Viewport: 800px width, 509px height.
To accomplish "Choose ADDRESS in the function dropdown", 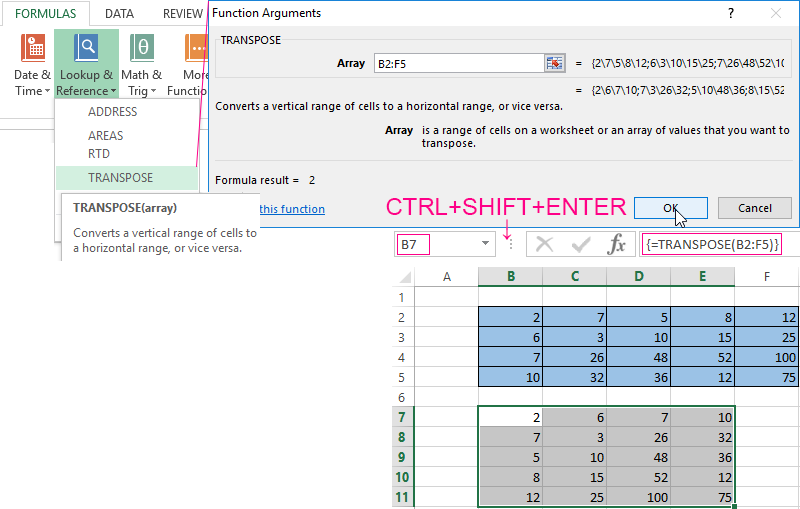I will coord(112,112).
